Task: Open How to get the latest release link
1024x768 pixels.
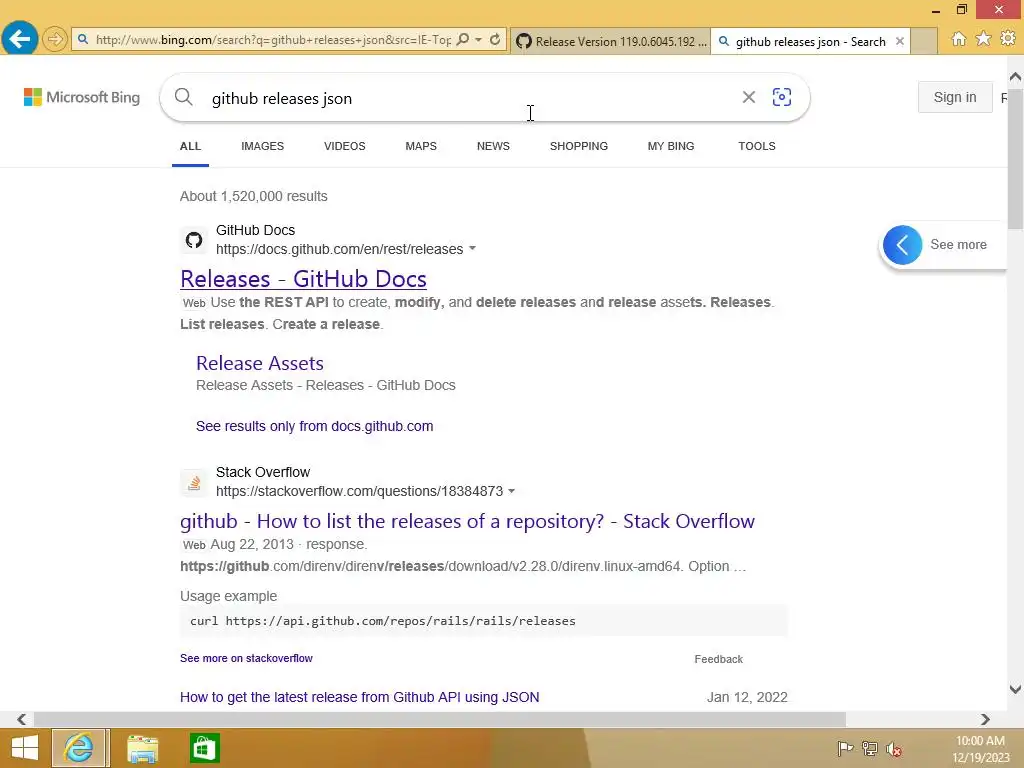Action: pos(359,697)
